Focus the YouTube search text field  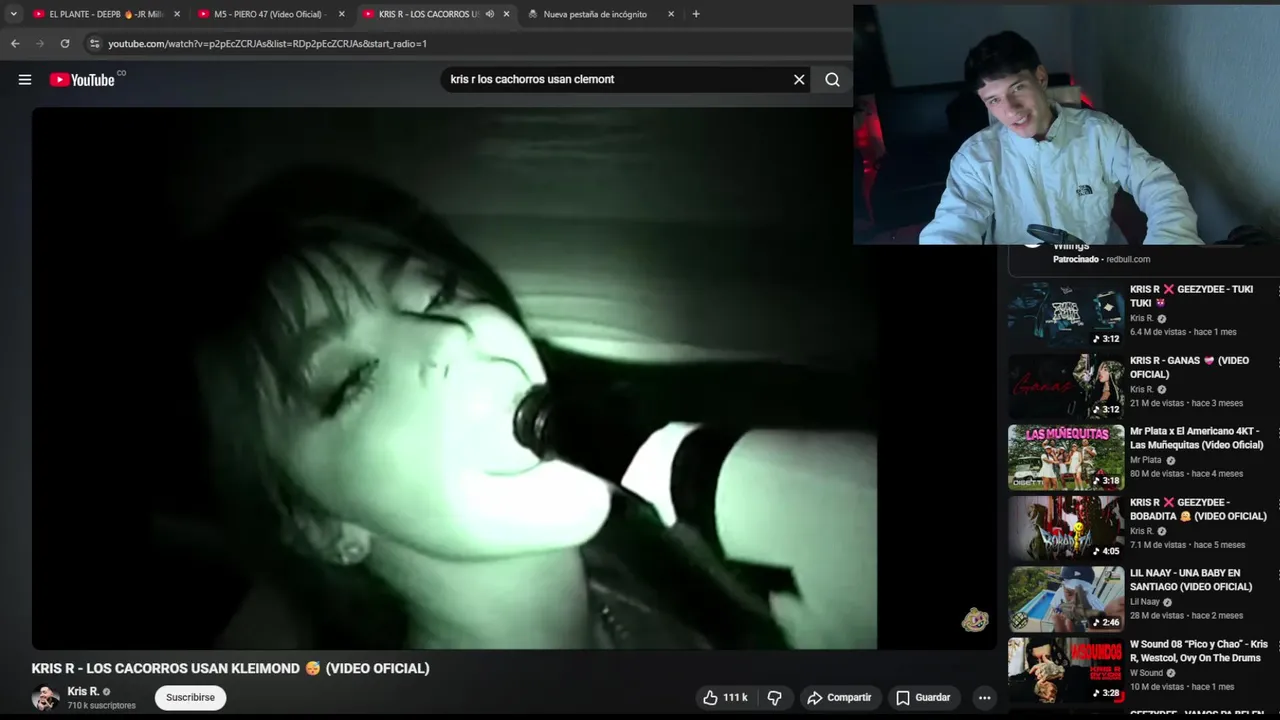pyautogui.click(x=615, y=80)
